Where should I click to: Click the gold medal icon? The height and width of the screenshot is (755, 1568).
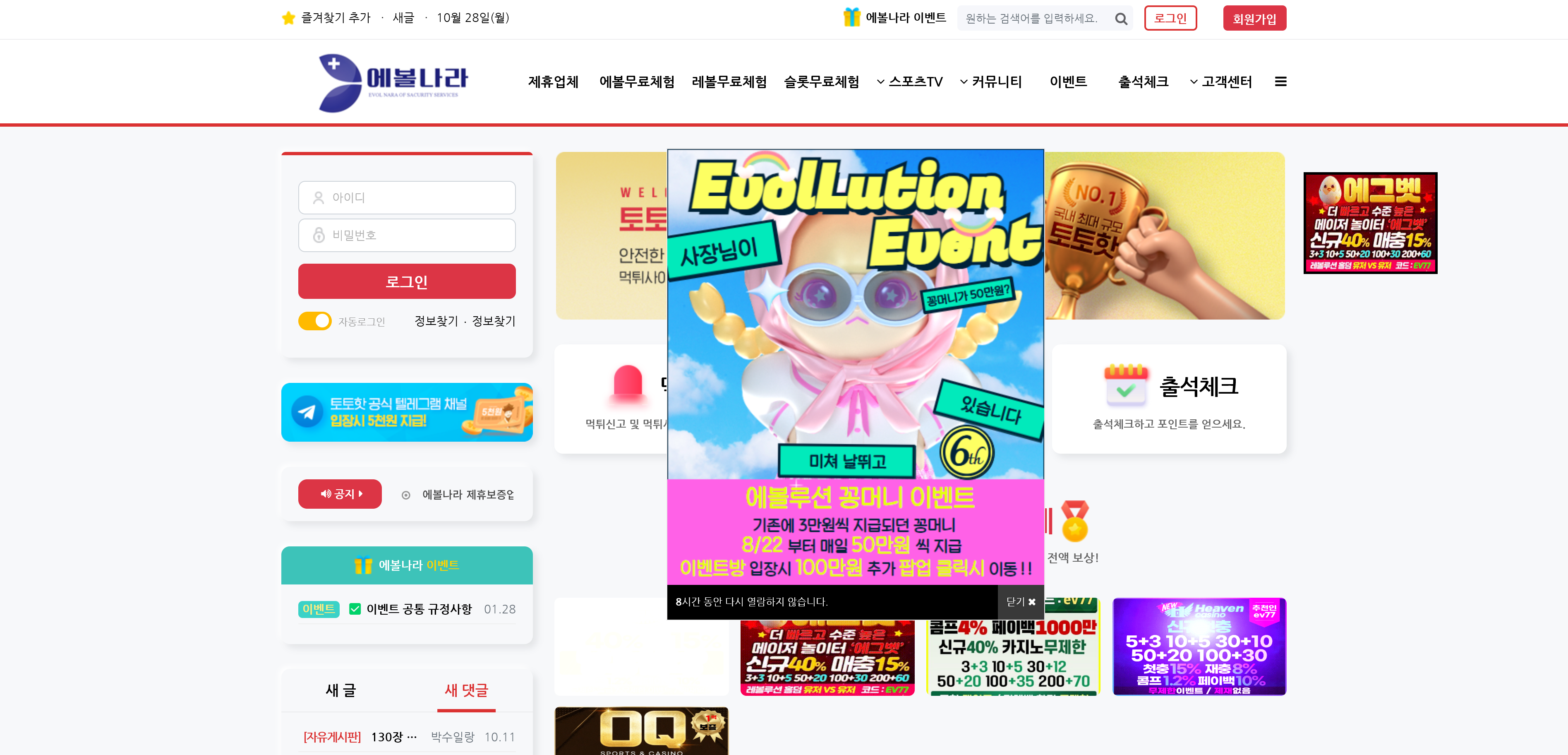click(x=1075, y=521)
